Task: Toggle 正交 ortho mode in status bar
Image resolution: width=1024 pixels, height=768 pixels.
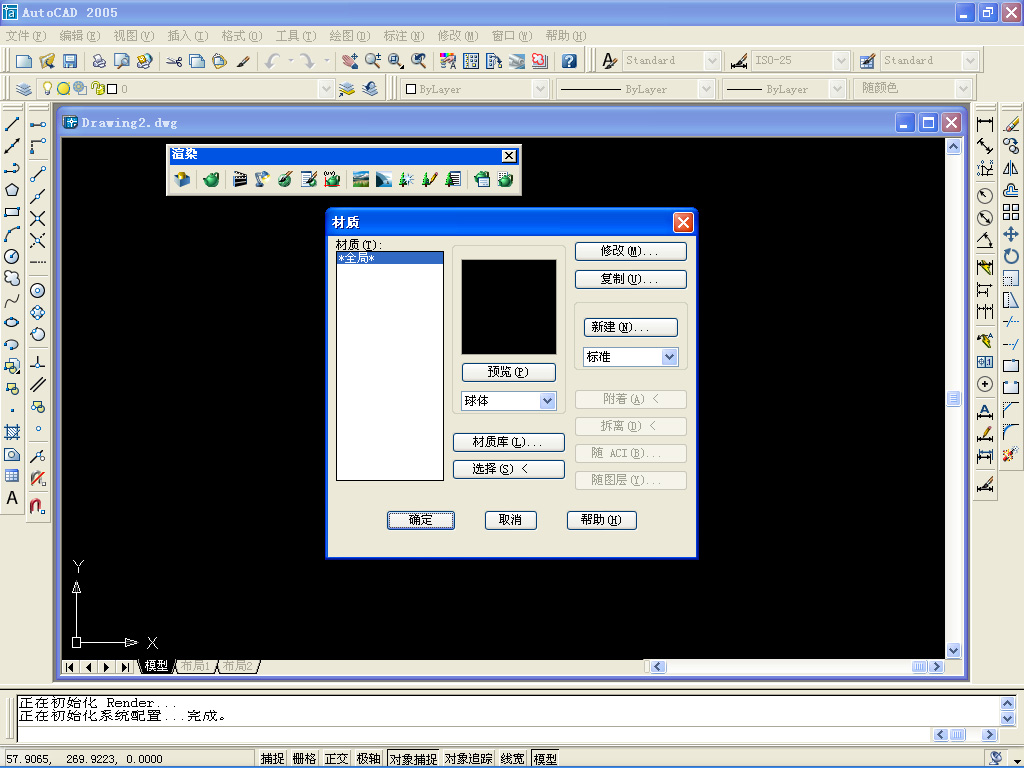Action: 336,758
